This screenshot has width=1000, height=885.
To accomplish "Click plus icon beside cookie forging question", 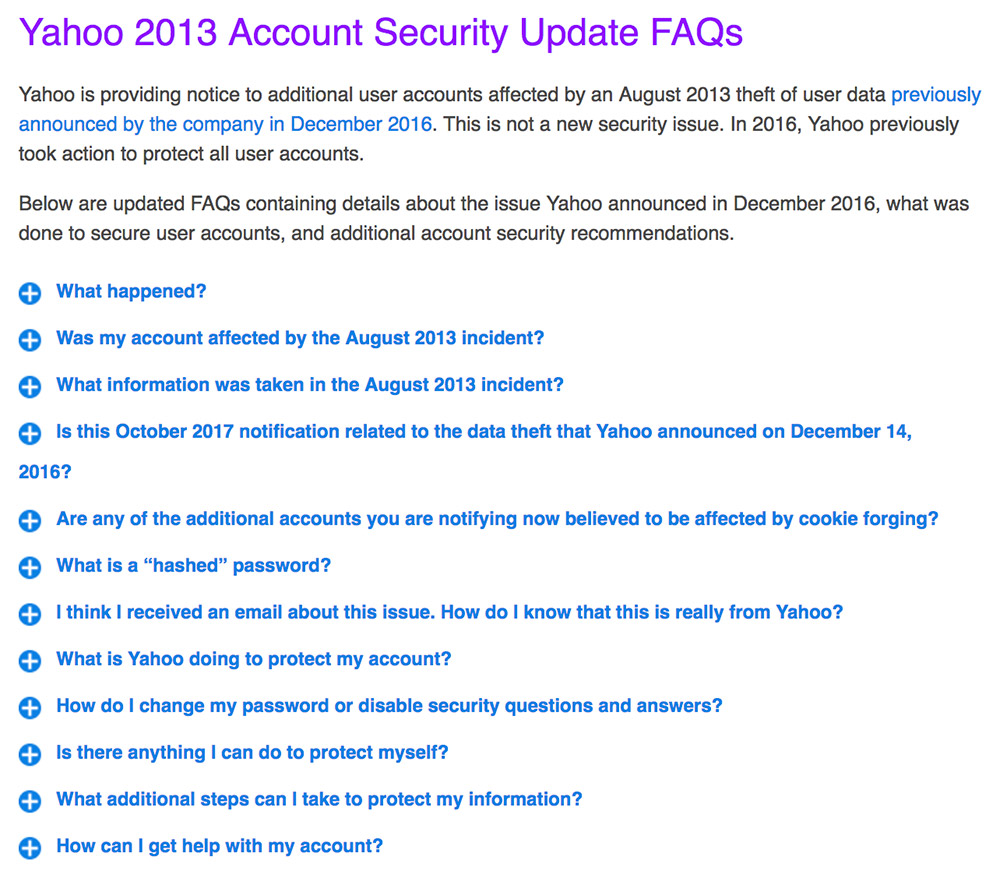I will [x=29, y=520].
